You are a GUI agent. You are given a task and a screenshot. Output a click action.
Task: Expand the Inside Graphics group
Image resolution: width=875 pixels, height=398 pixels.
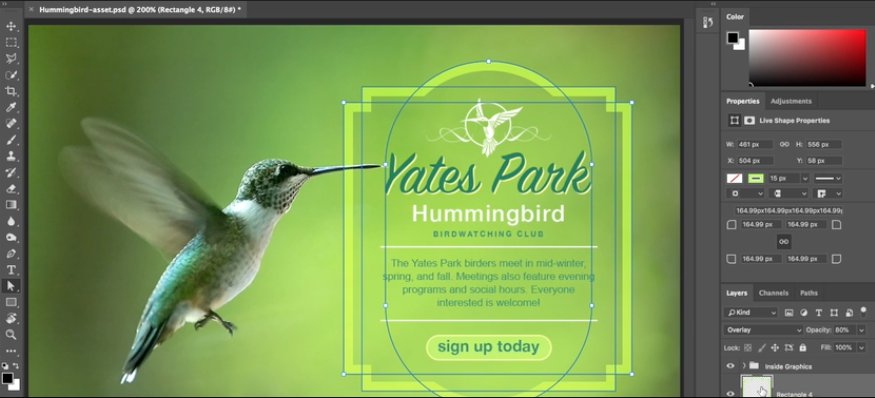744,366
